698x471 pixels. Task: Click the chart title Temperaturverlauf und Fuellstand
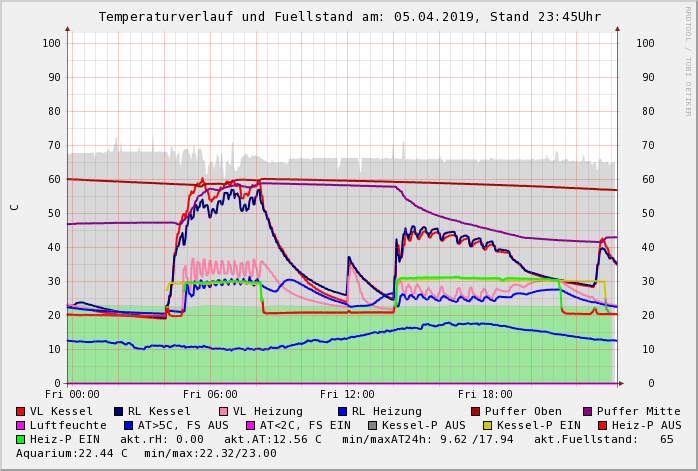[x=349, y=17]
